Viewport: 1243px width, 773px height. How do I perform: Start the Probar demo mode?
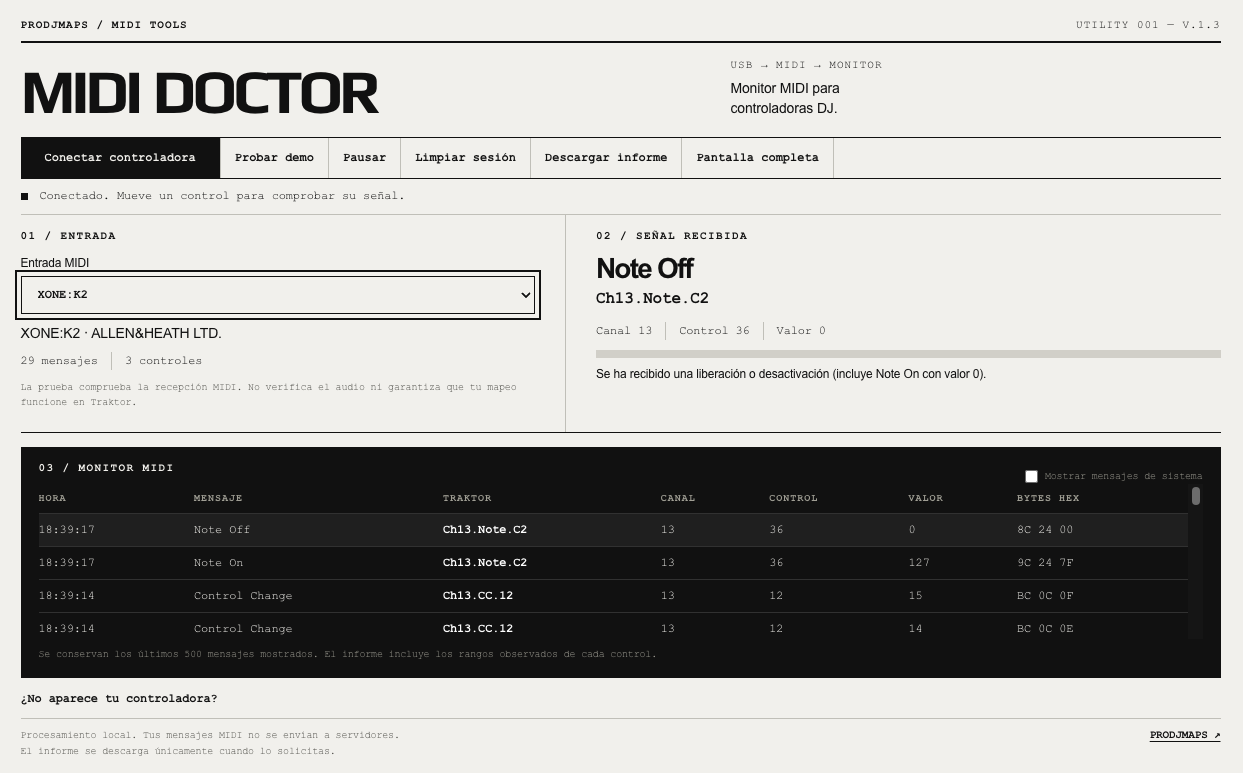click(x=274, y=158)
